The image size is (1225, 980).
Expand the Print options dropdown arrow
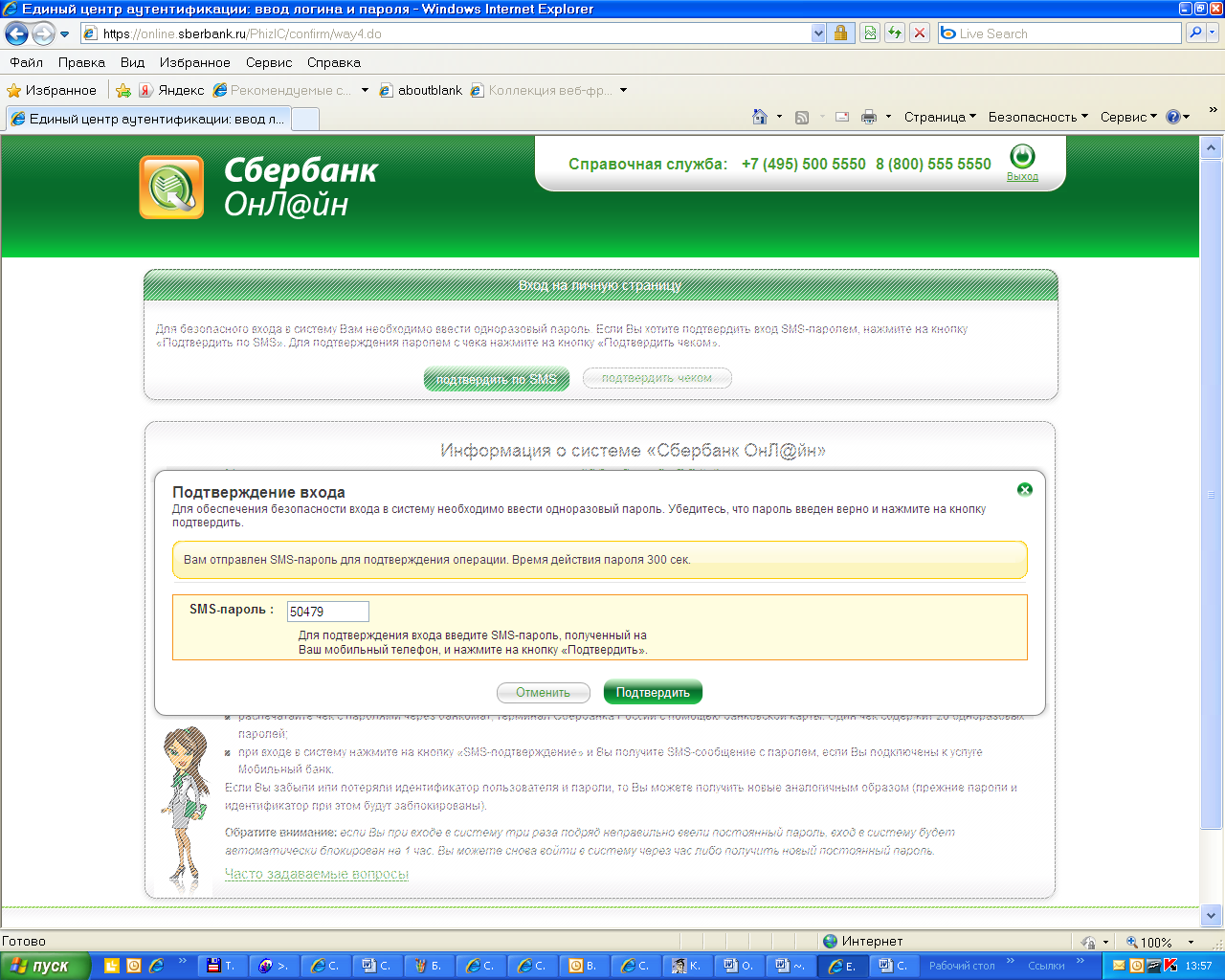point(888,117)
